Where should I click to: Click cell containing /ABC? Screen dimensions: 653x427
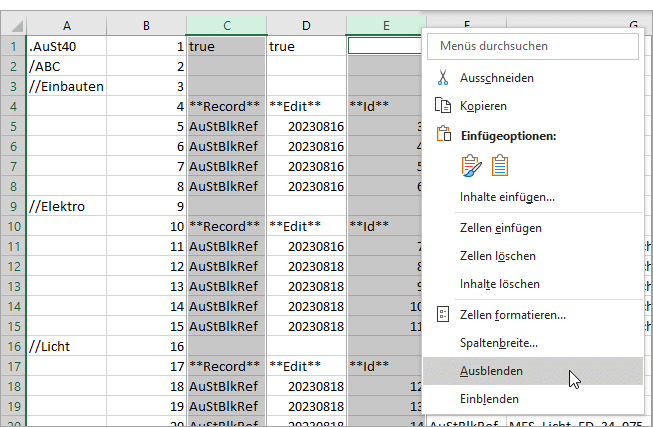pyautogui.click(x=67, y=66)
